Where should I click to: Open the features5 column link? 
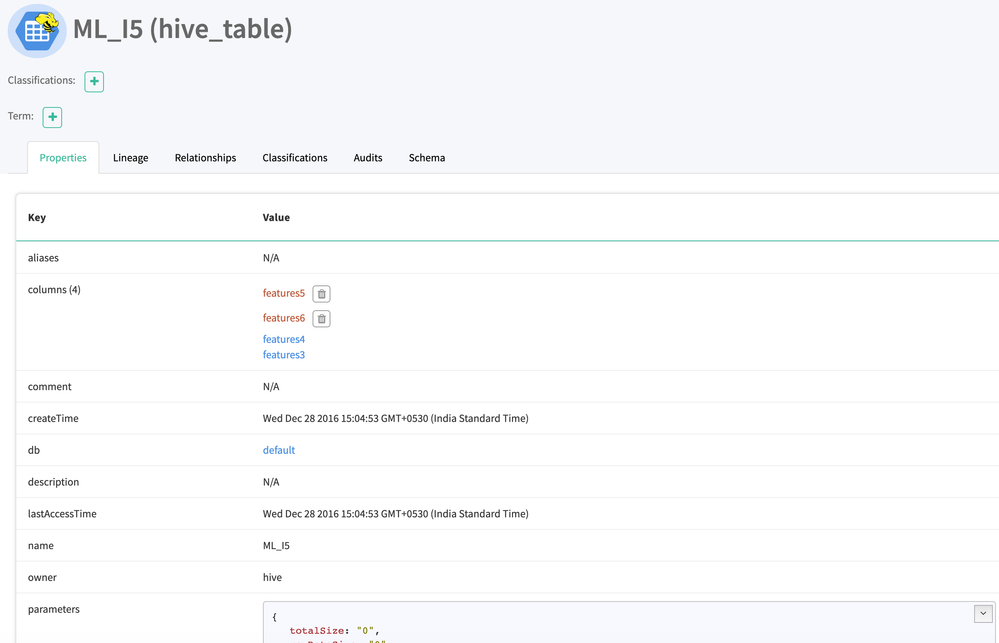[284, 293]
